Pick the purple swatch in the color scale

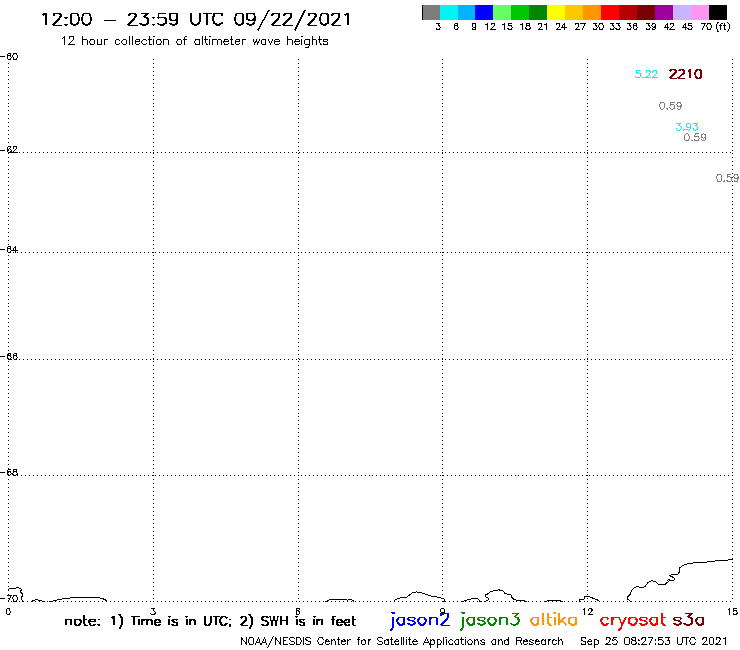(x=664, y=12)
